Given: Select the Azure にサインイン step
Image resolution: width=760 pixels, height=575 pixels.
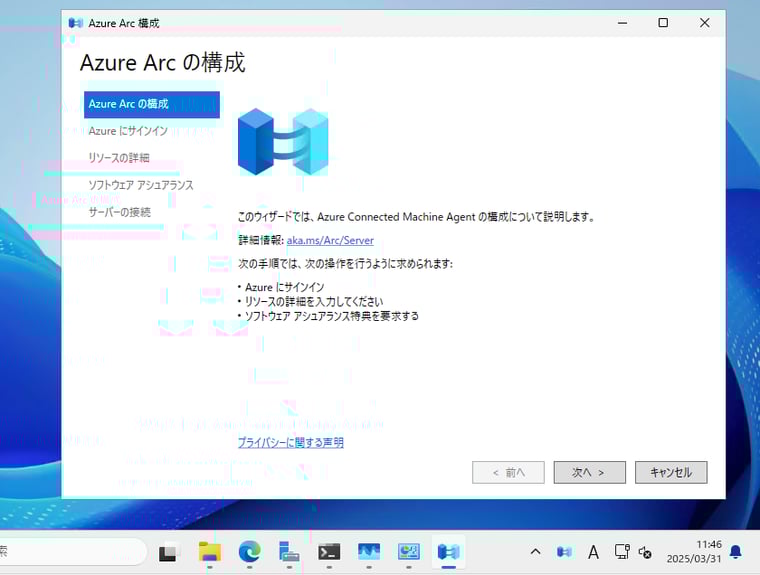Looking at the screenshot, I should (x=128, y=131).
